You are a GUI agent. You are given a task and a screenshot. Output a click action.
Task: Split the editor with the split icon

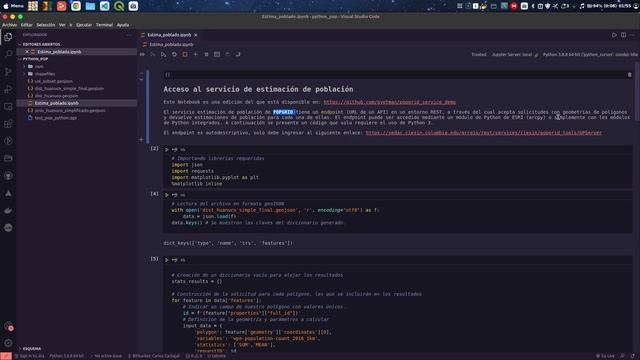623,35
